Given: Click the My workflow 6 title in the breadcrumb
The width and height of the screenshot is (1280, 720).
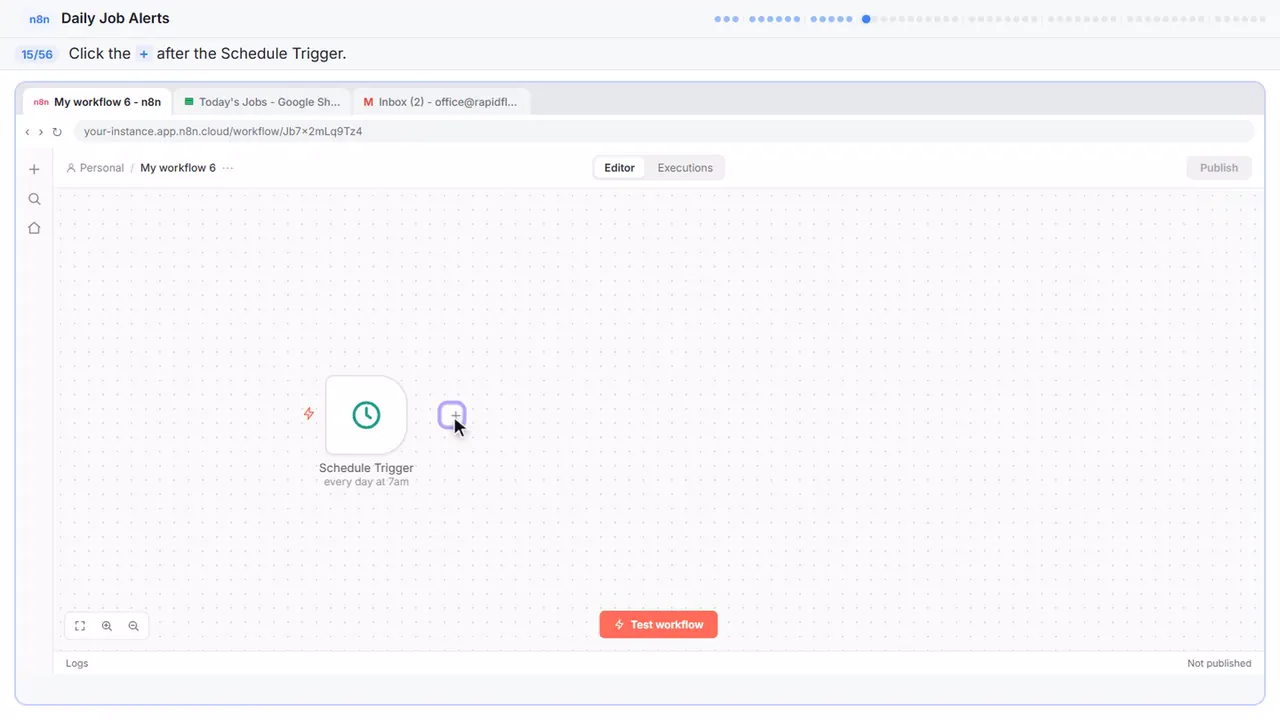Looking at the screenshot, I should pos(178,168).
